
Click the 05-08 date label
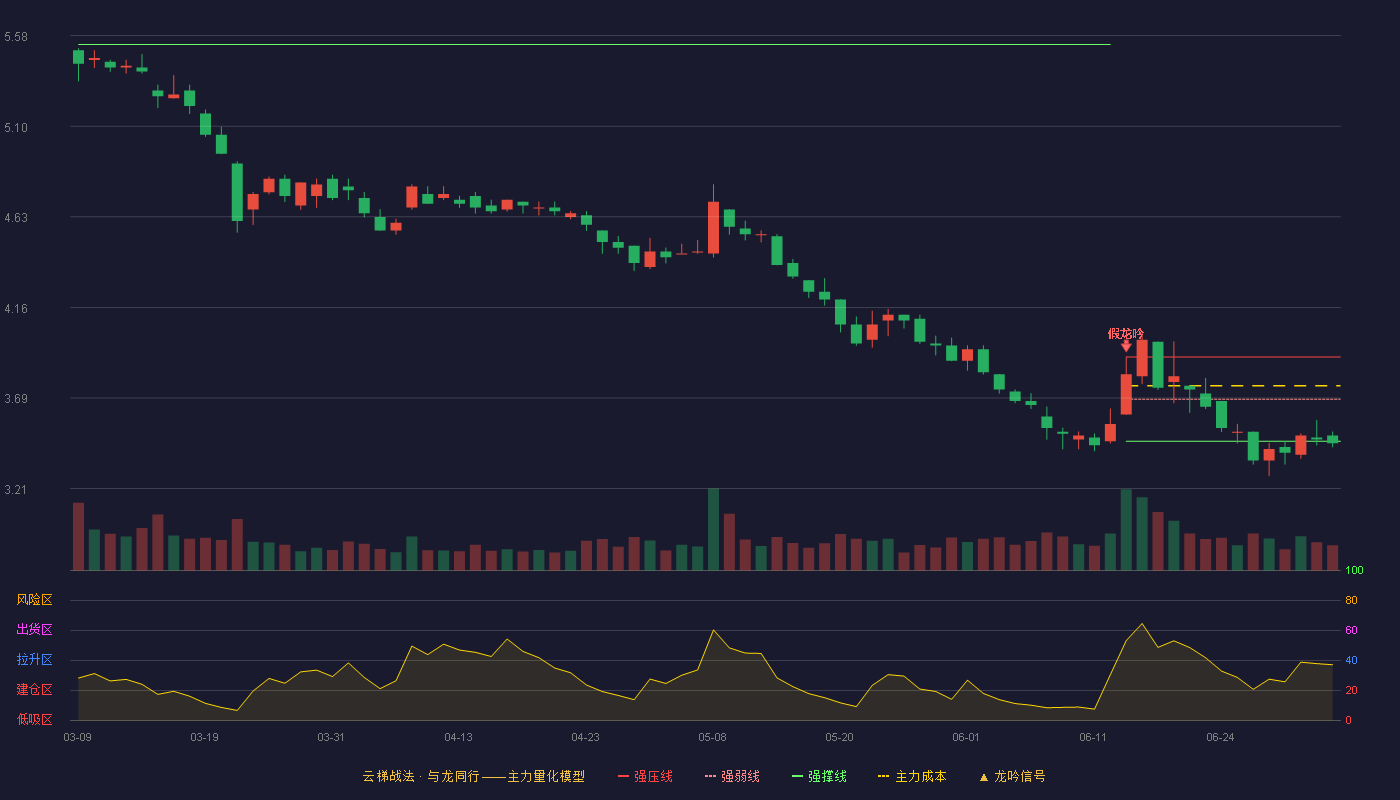712,737
